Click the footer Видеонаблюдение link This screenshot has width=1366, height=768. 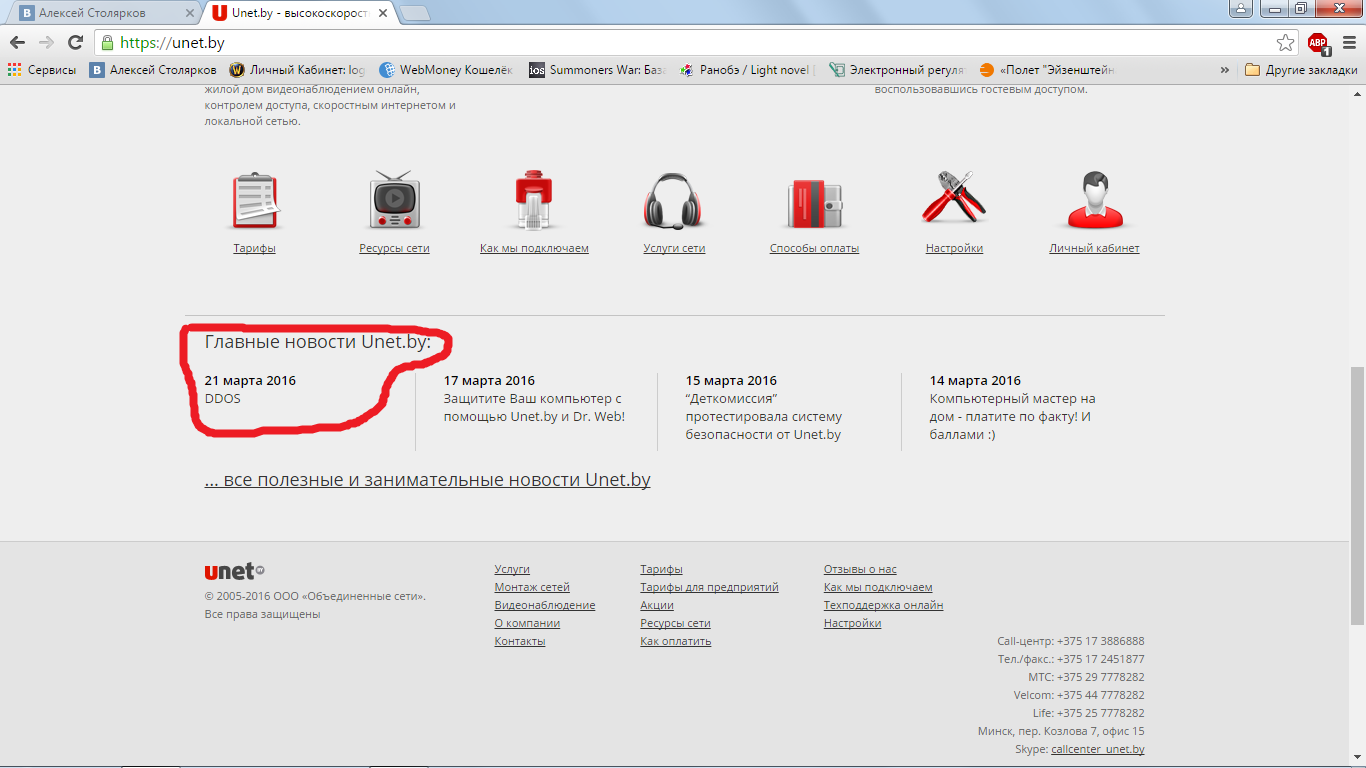click(x=545, y=605)
